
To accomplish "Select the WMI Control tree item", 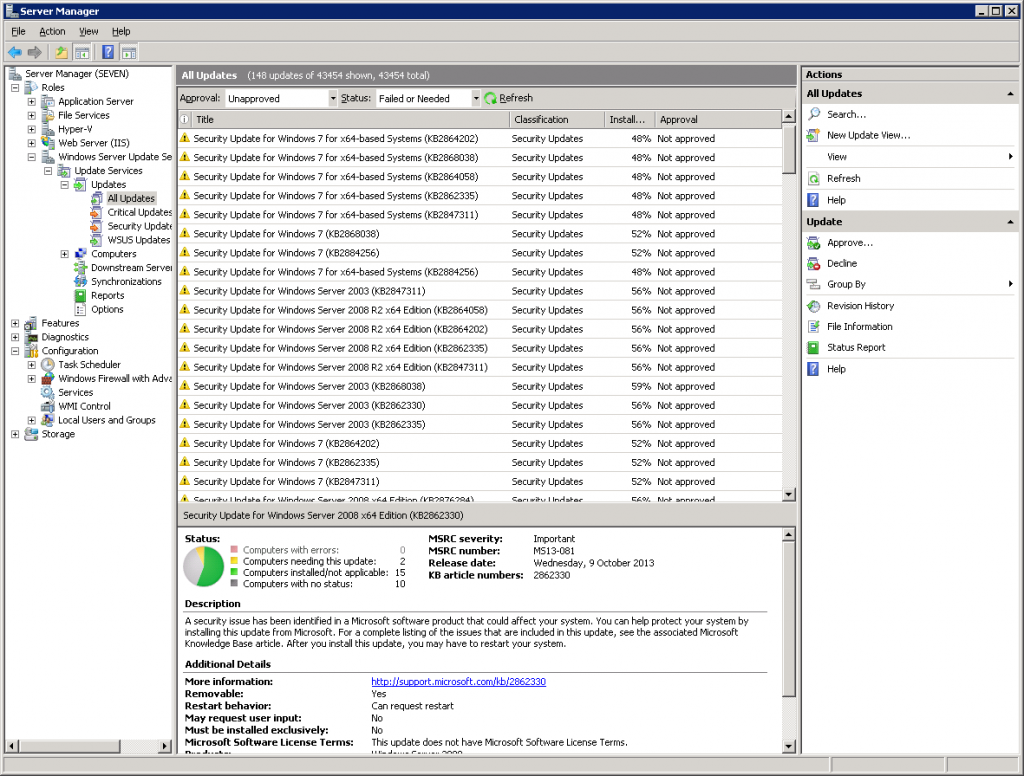I will [x=84, y=406].
